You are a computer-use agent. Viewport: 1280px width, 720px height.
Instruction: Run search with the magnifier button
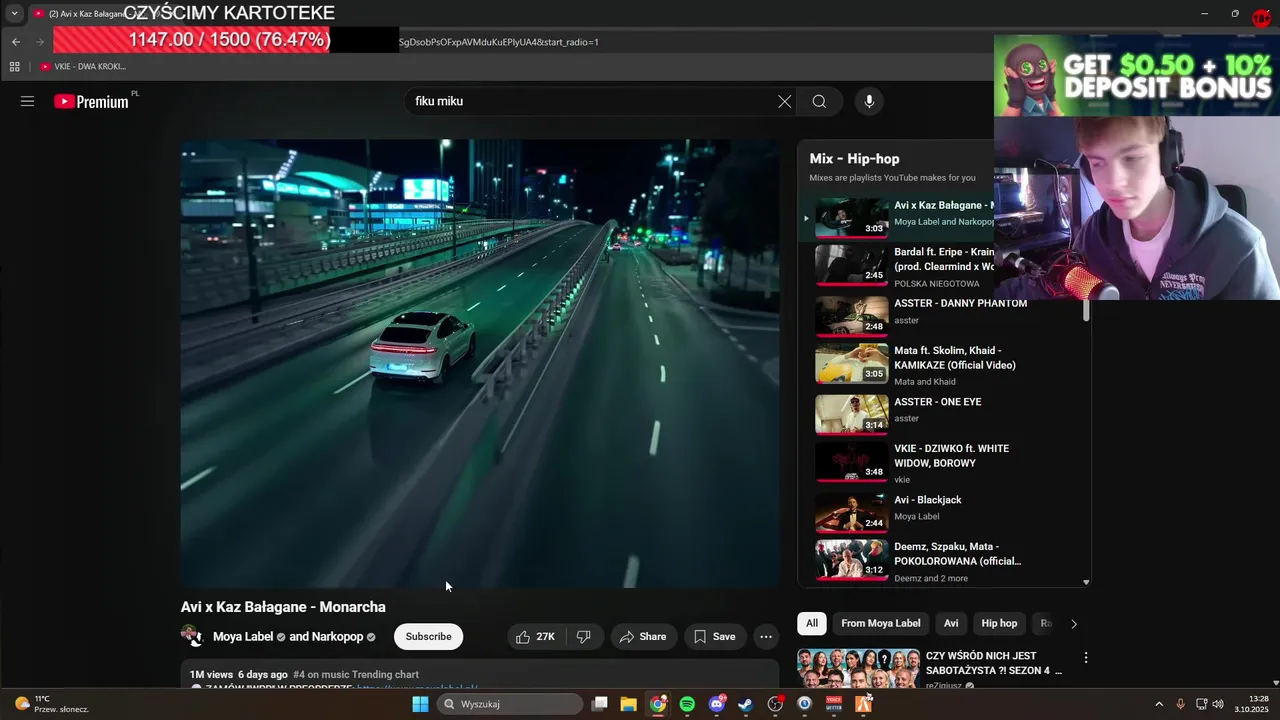(819, 101)
